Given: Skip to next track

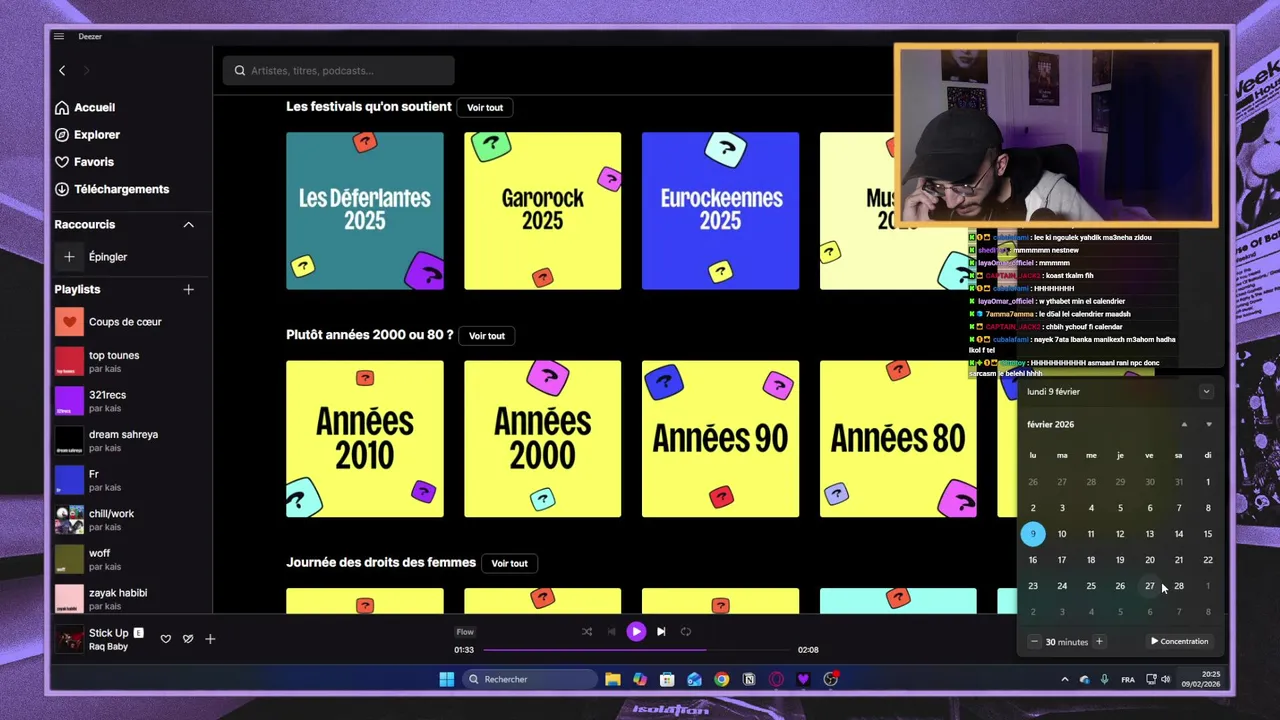Looking at the screenshot, I should point(661,632).
